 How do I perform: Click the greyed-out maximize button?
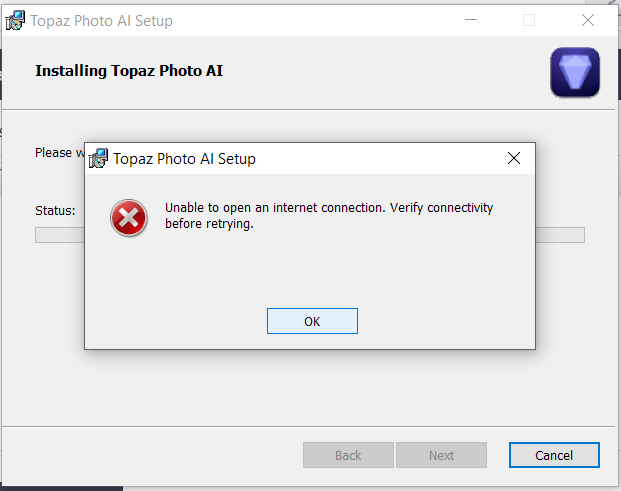(529, 20)
